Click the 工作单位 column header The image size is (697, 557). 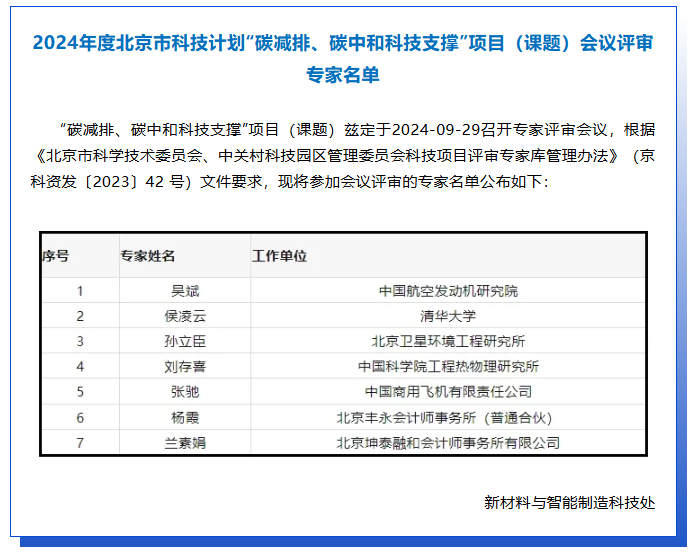pyautogui.click(x=280, y=256)
